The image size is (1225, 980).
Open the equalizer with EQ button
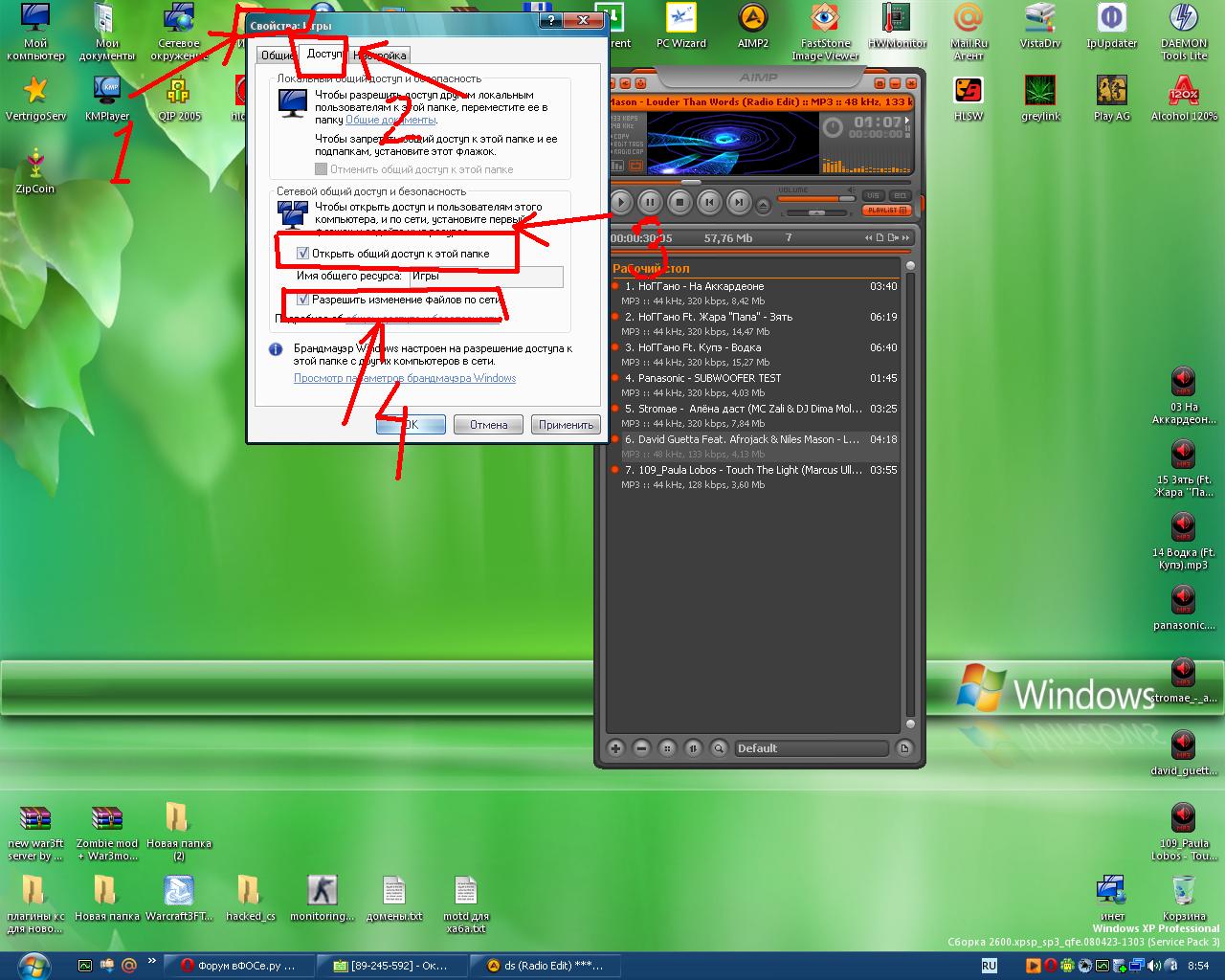pos(900,195)
